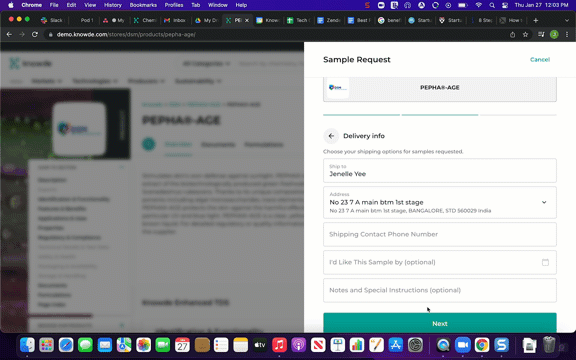
Task: Open Trash from the dock
Action: tap(549, 345)
